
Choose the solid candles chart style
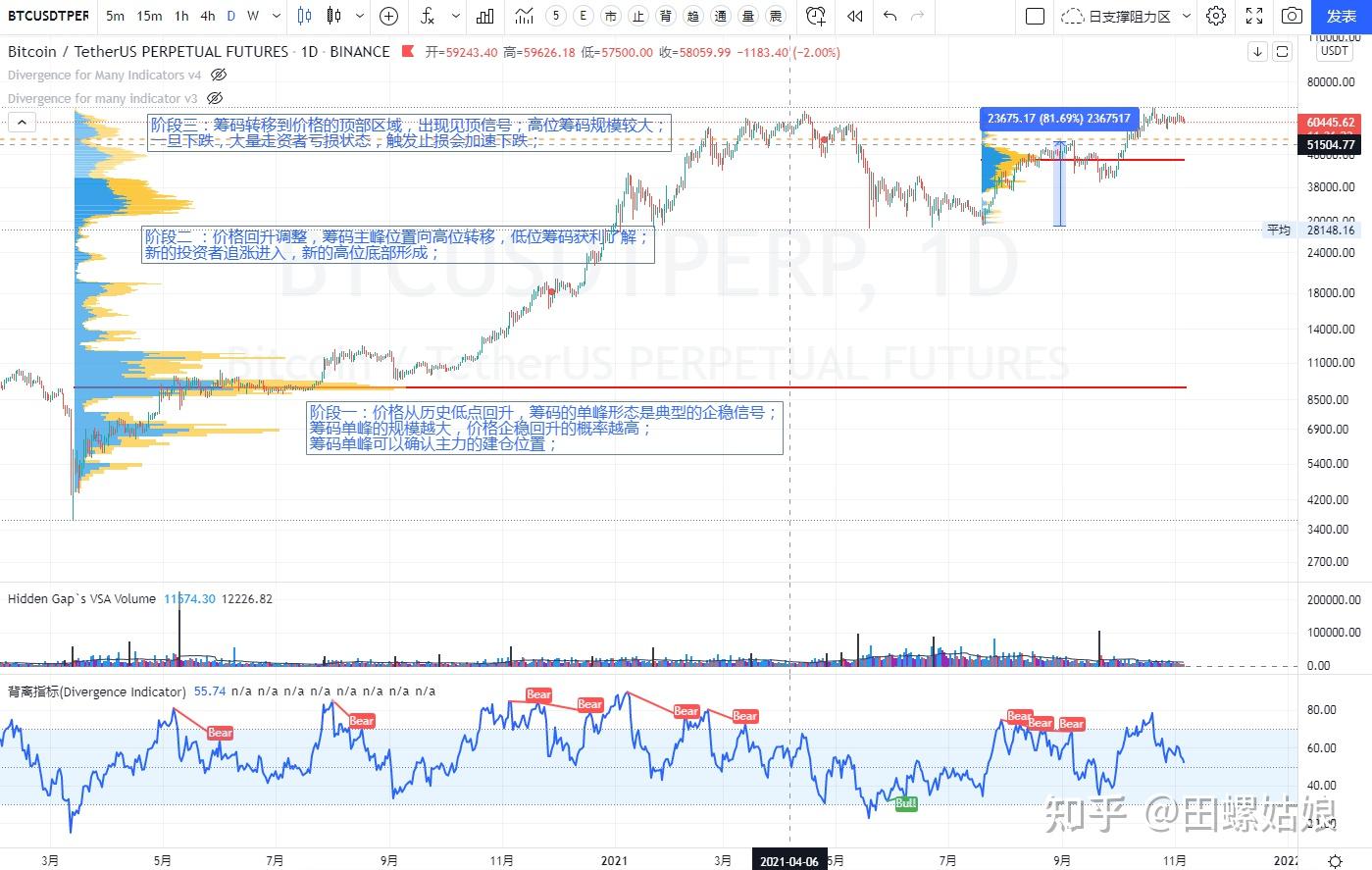334,16
